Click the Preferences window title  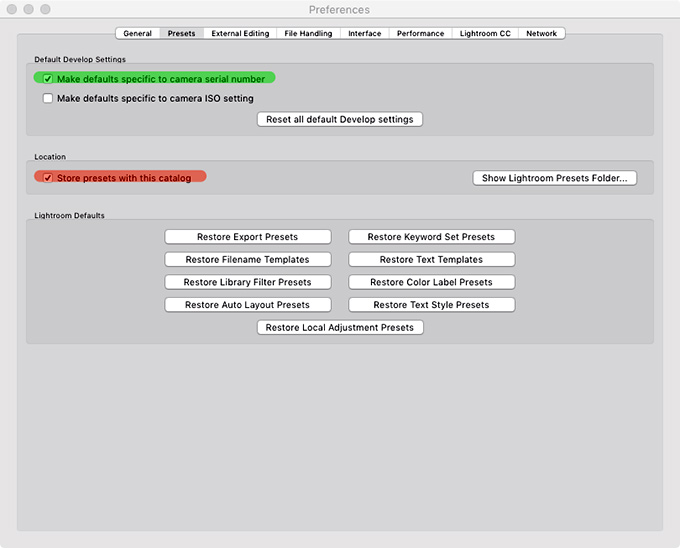[x=339, y=10]
